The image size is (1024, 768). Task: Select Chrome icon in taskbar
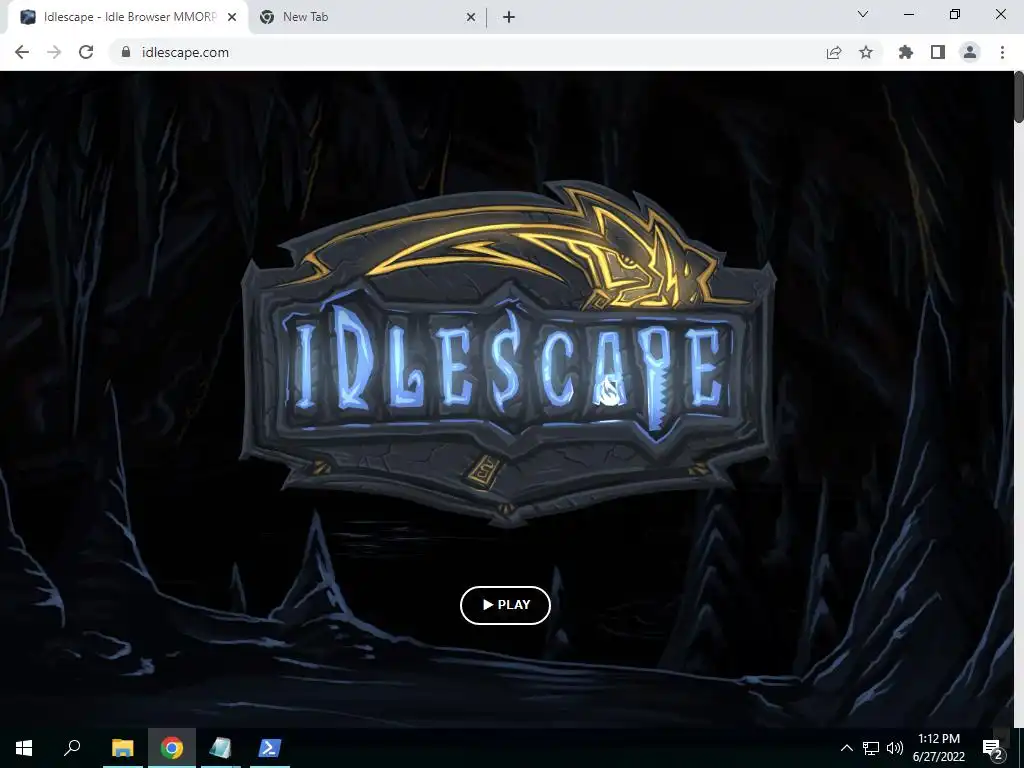(x=172, y=748)
